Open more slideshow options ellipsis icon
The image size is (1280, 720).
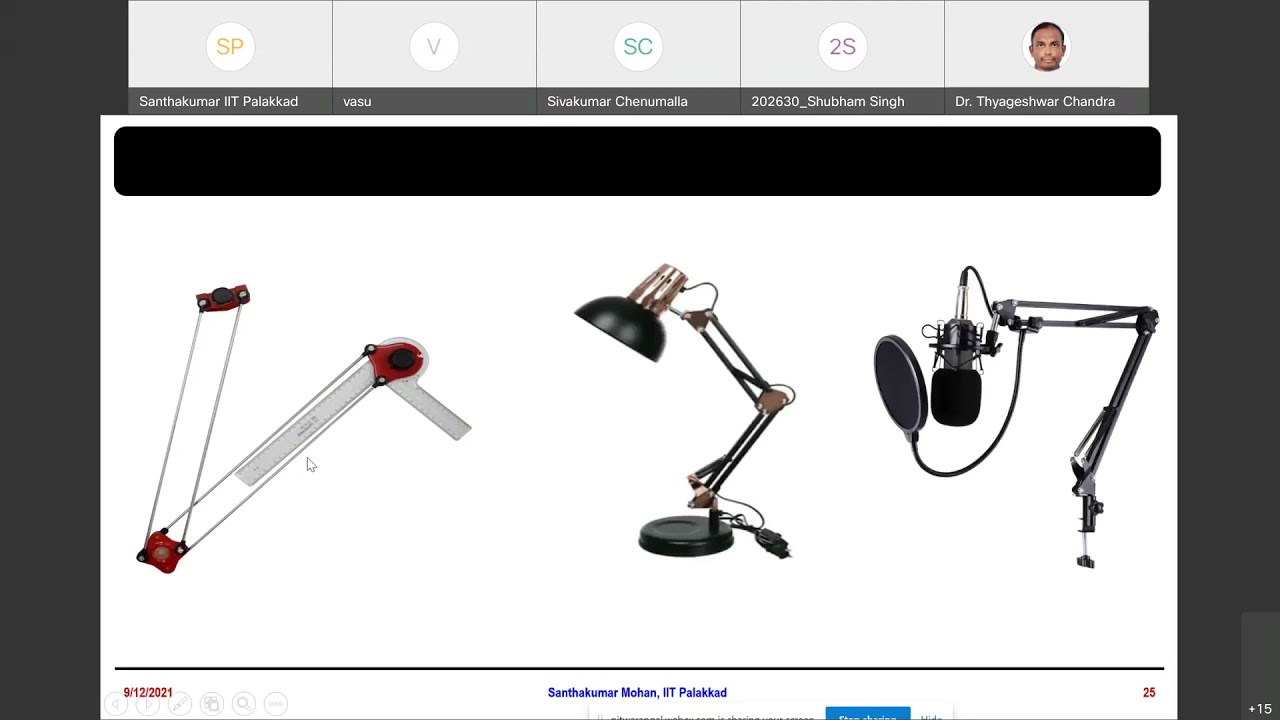point(276,704)
